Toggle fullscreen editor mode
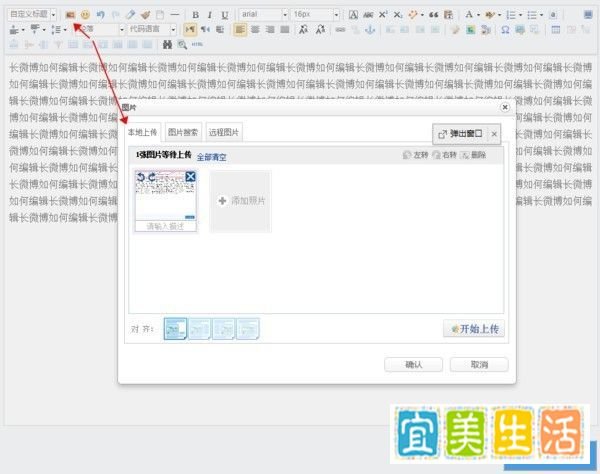Image resolution: width=600 pixels, height=474 pixels. coord(588,15)
